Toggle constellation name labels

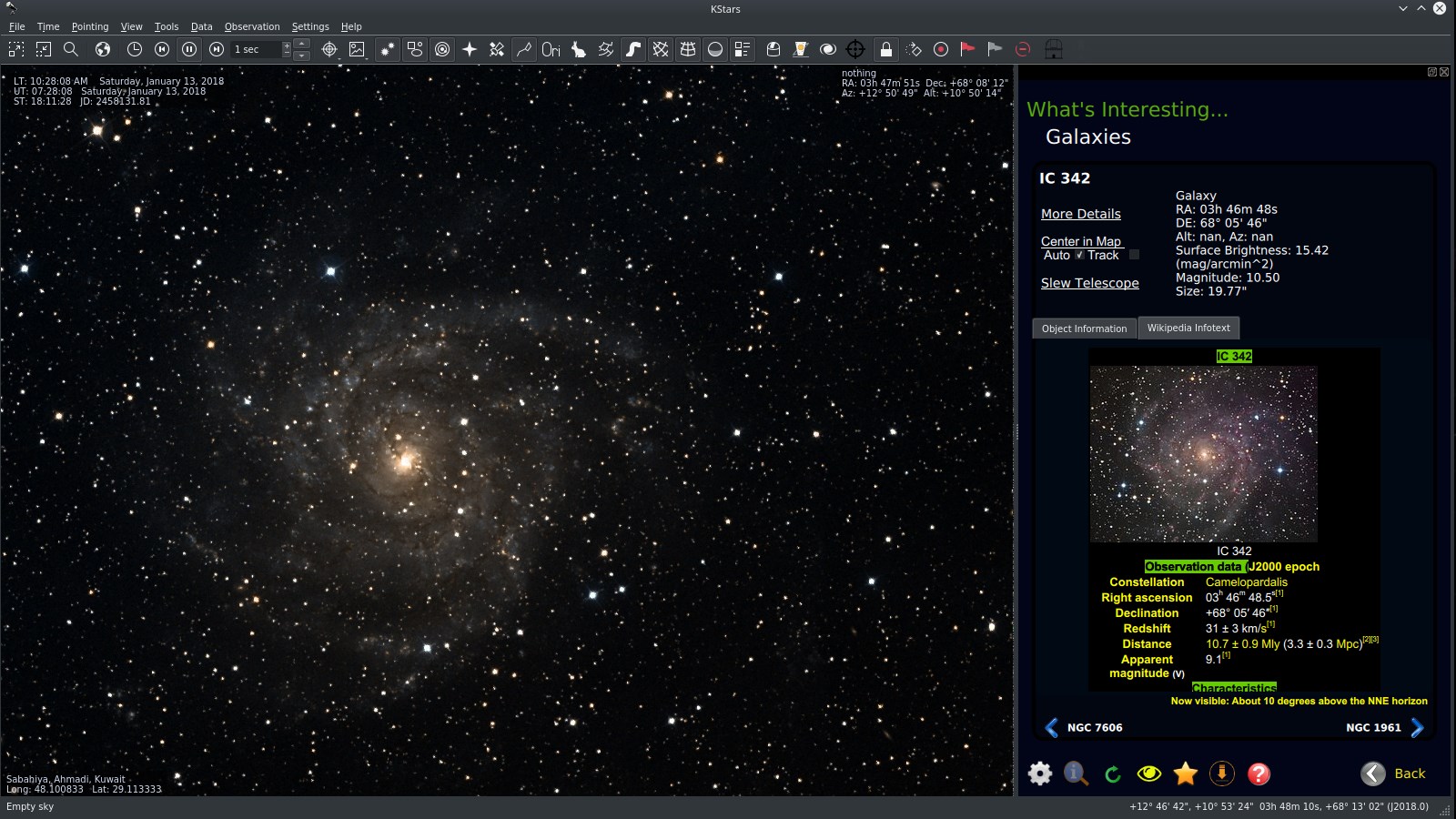pyautogui.click(x=553, y=49)
